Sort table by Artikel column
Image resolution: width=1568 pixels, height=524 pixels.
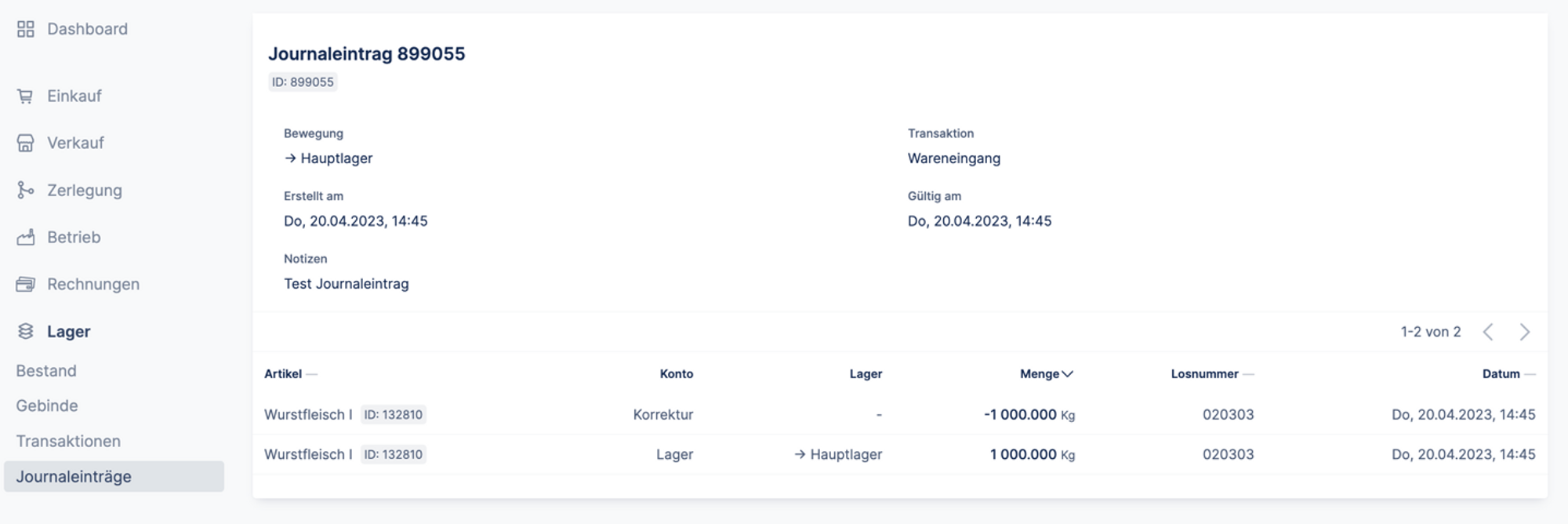pyautogui.click(x=283, y=374)
